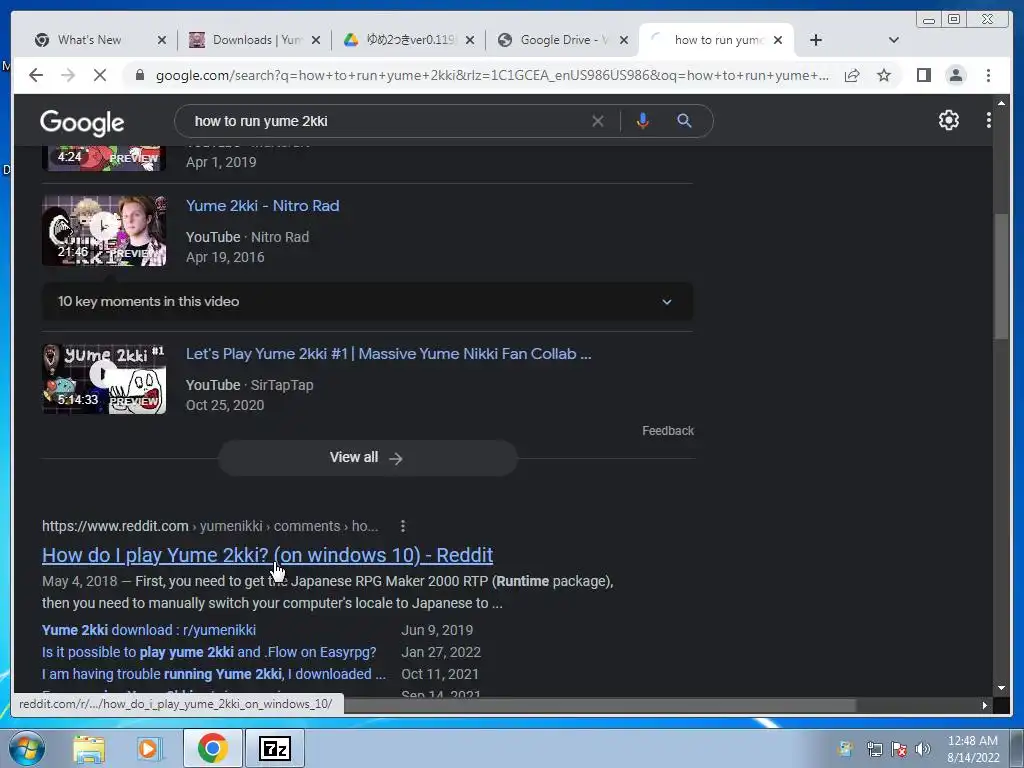The image size is (1024, 768).
Task: Close the how to run yume tab
Action: [x=778, y=40]
